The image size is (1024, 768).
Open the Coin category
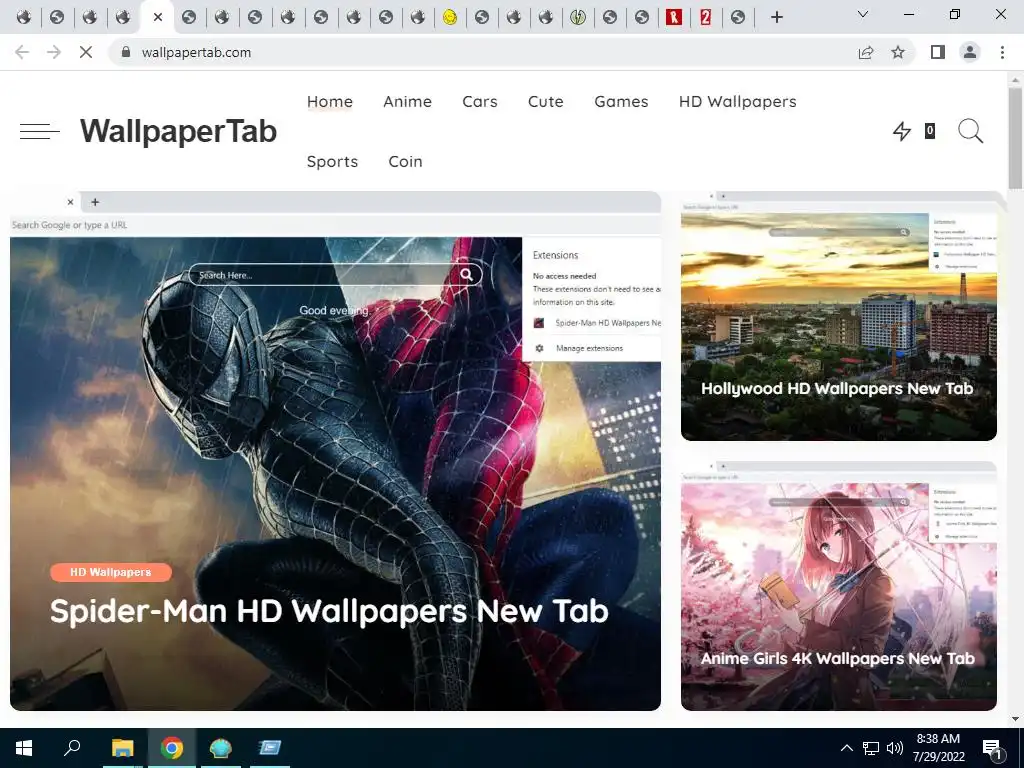[x=406, y=161]
